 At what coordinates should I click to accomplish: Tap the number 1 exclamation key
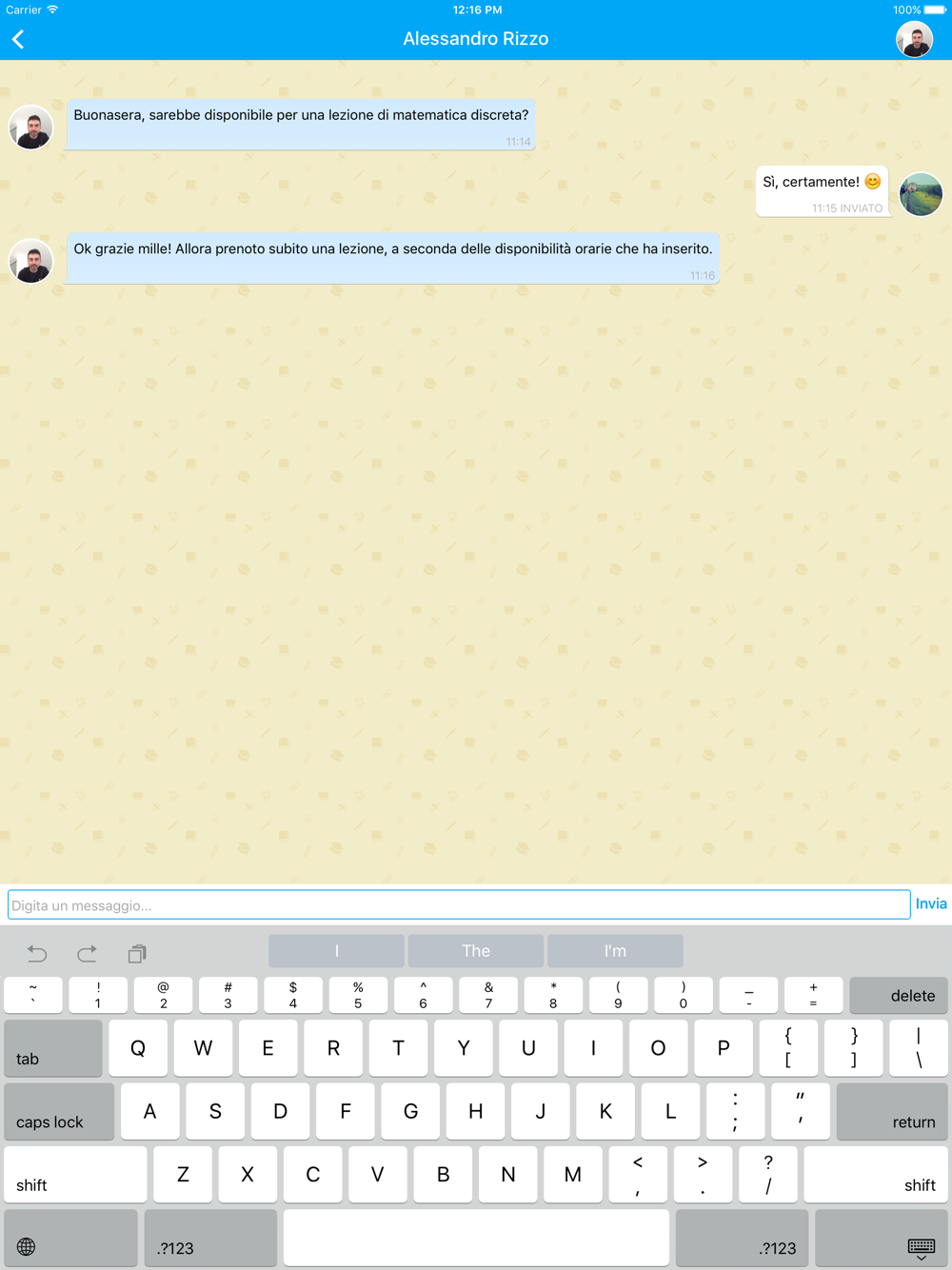click(x=98, y=995)
